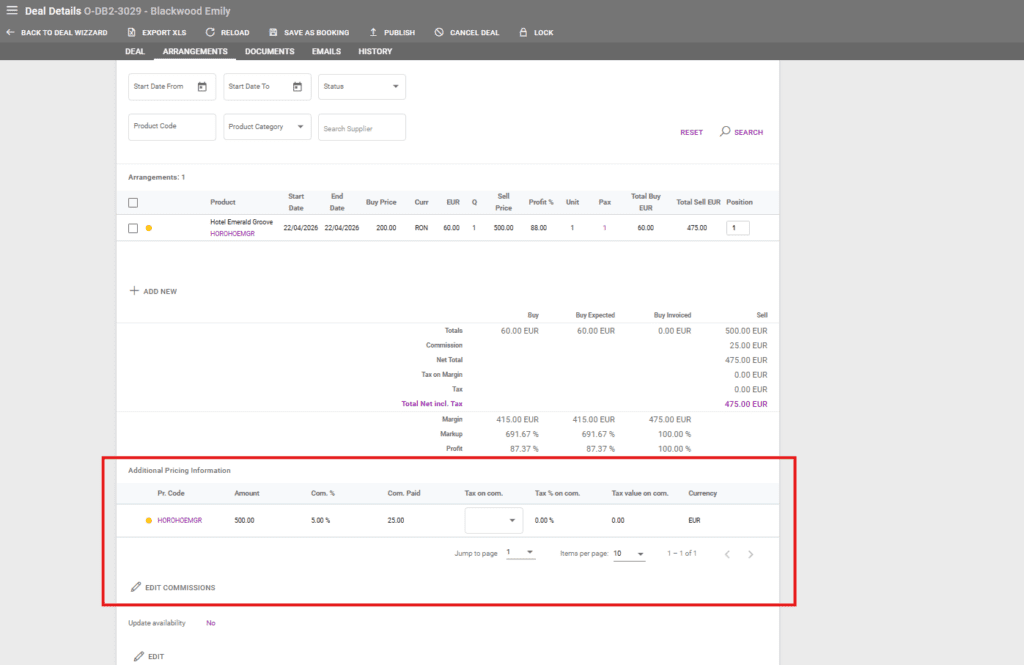This screenshot has width=1024, height=665.
Task: Click the Cancel Deal icon
Action: pyautogui.click(x=439, y=32)
